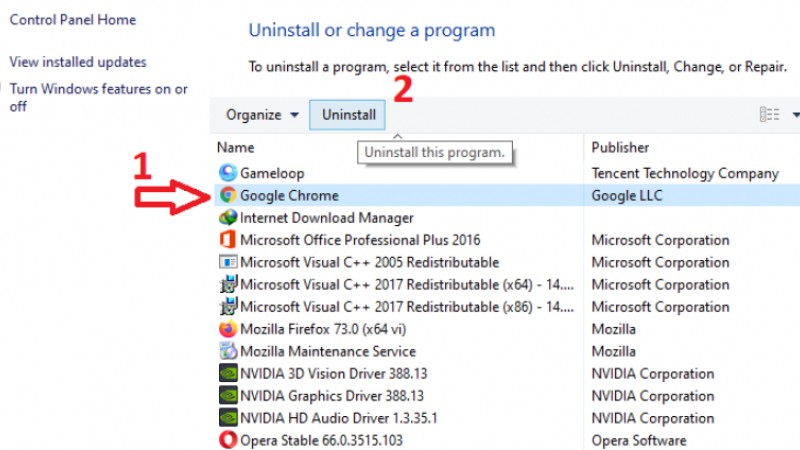Sort list by Name column header
This screenshot has width=800, height=450.
(235, 147)
